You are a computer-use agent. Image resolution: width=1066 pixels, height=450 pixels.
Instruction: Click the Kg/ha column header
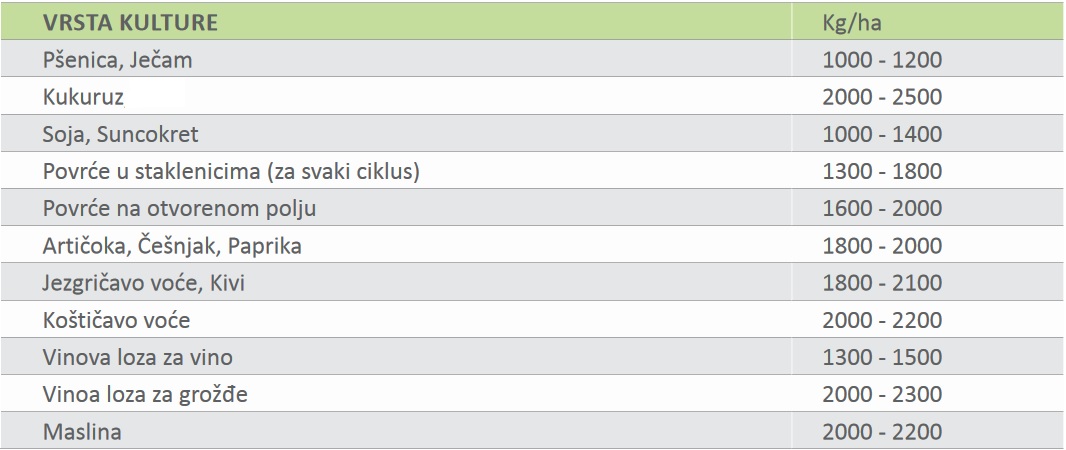pos(852,23)
